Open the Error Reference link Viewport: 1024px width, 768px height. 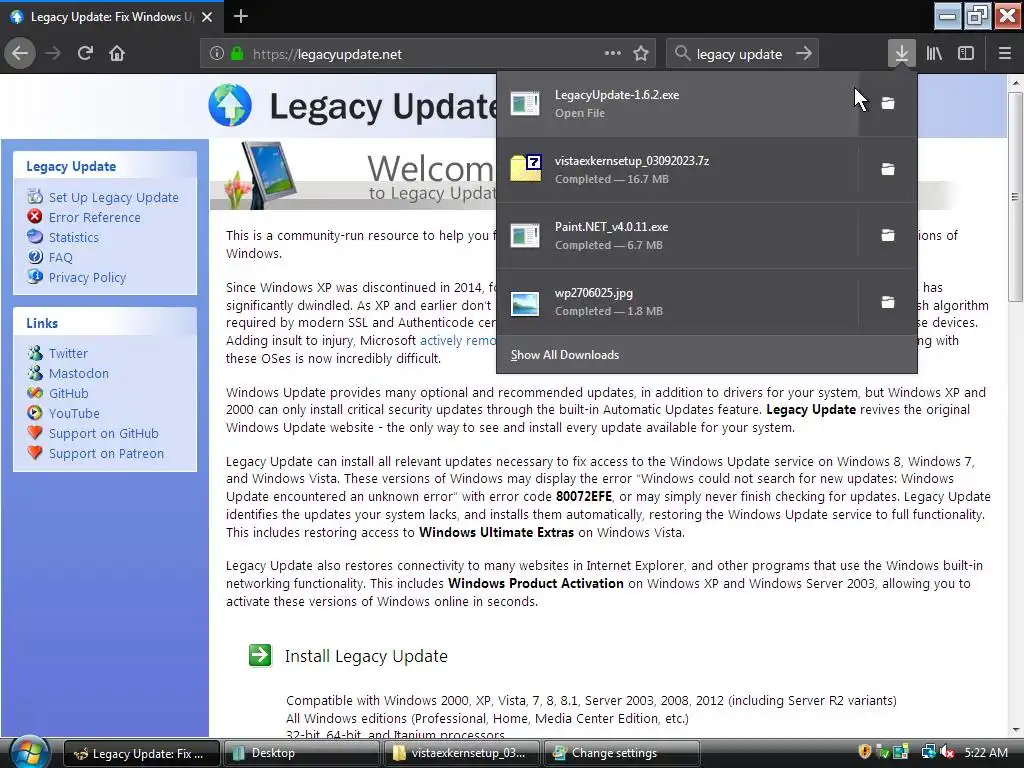point(94,217)
